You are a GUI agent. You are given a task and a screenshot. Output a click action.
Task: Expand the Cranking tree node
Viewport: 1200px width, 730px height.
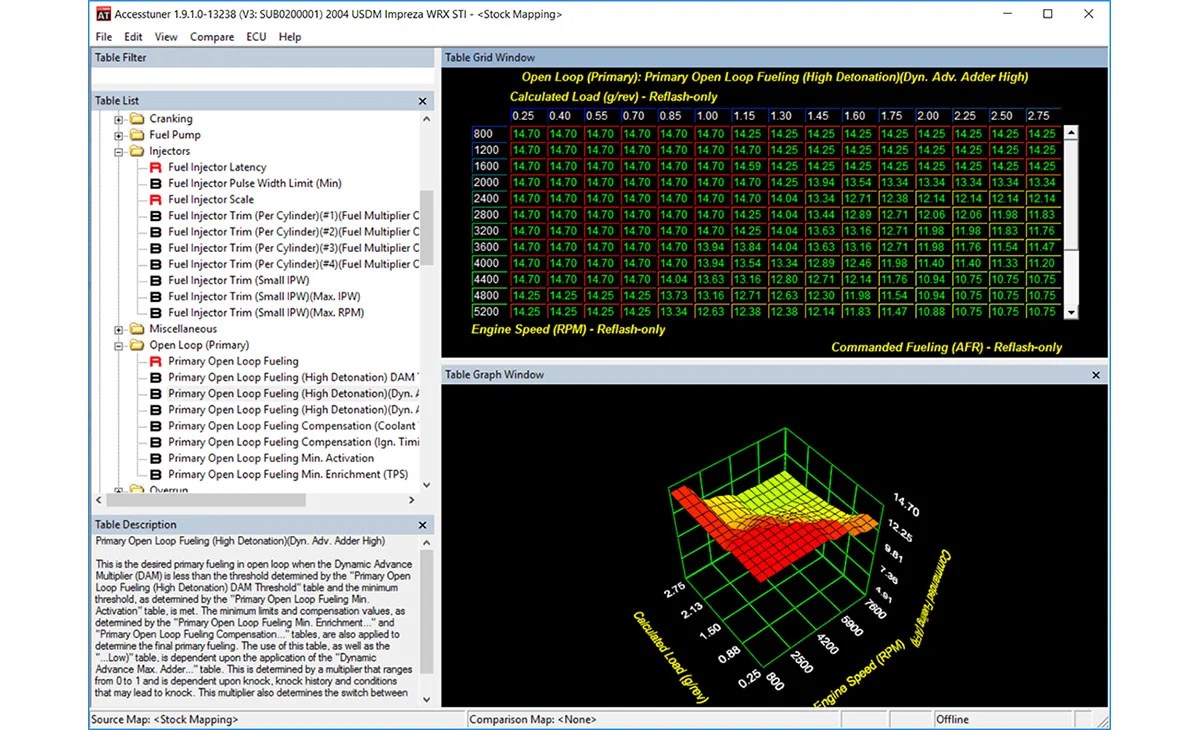click(119, 119)
